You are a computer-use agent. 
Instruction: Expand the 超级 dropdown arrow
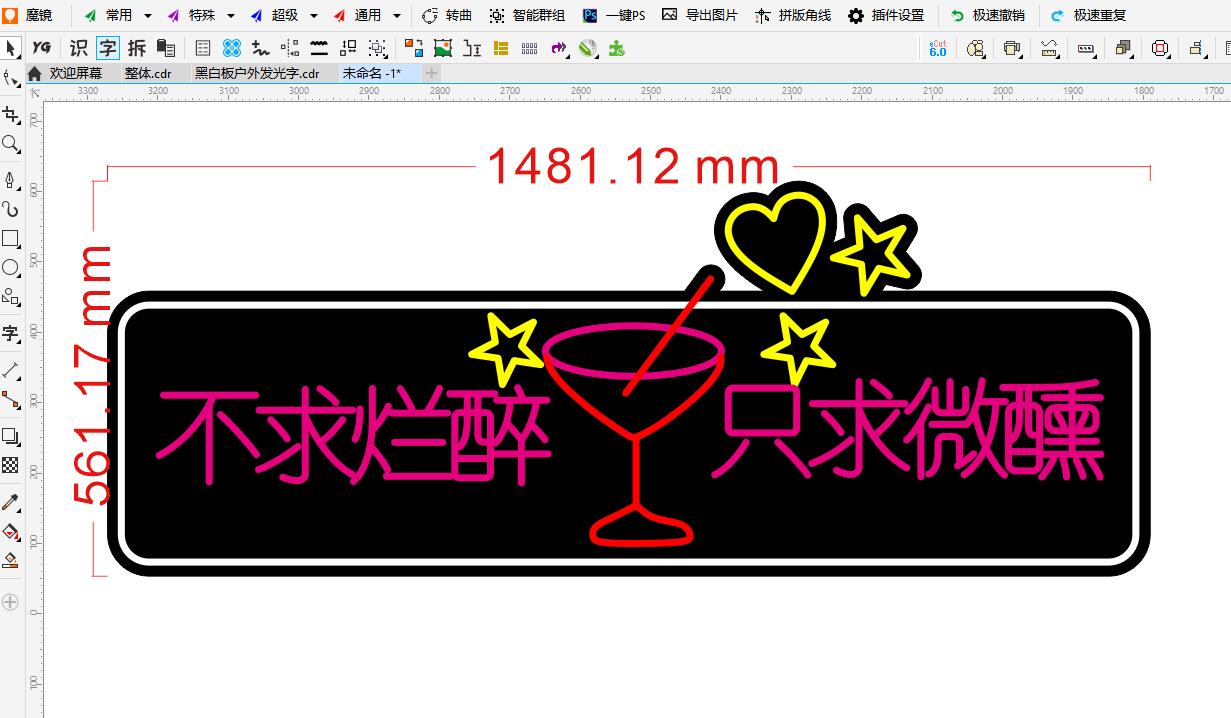pyautogui.click(x=314, y=16)
